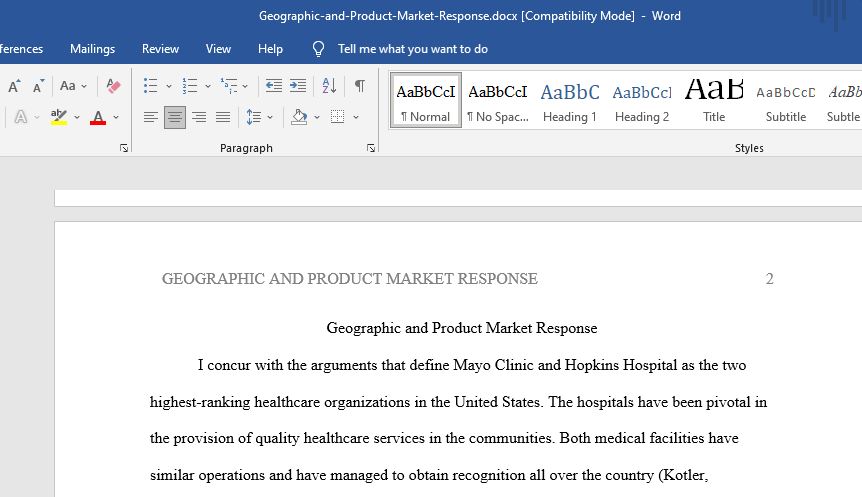Screen dimensions: 862x497
Task: Apply text effects with the outlined A icon
Action: pos(20,117)
